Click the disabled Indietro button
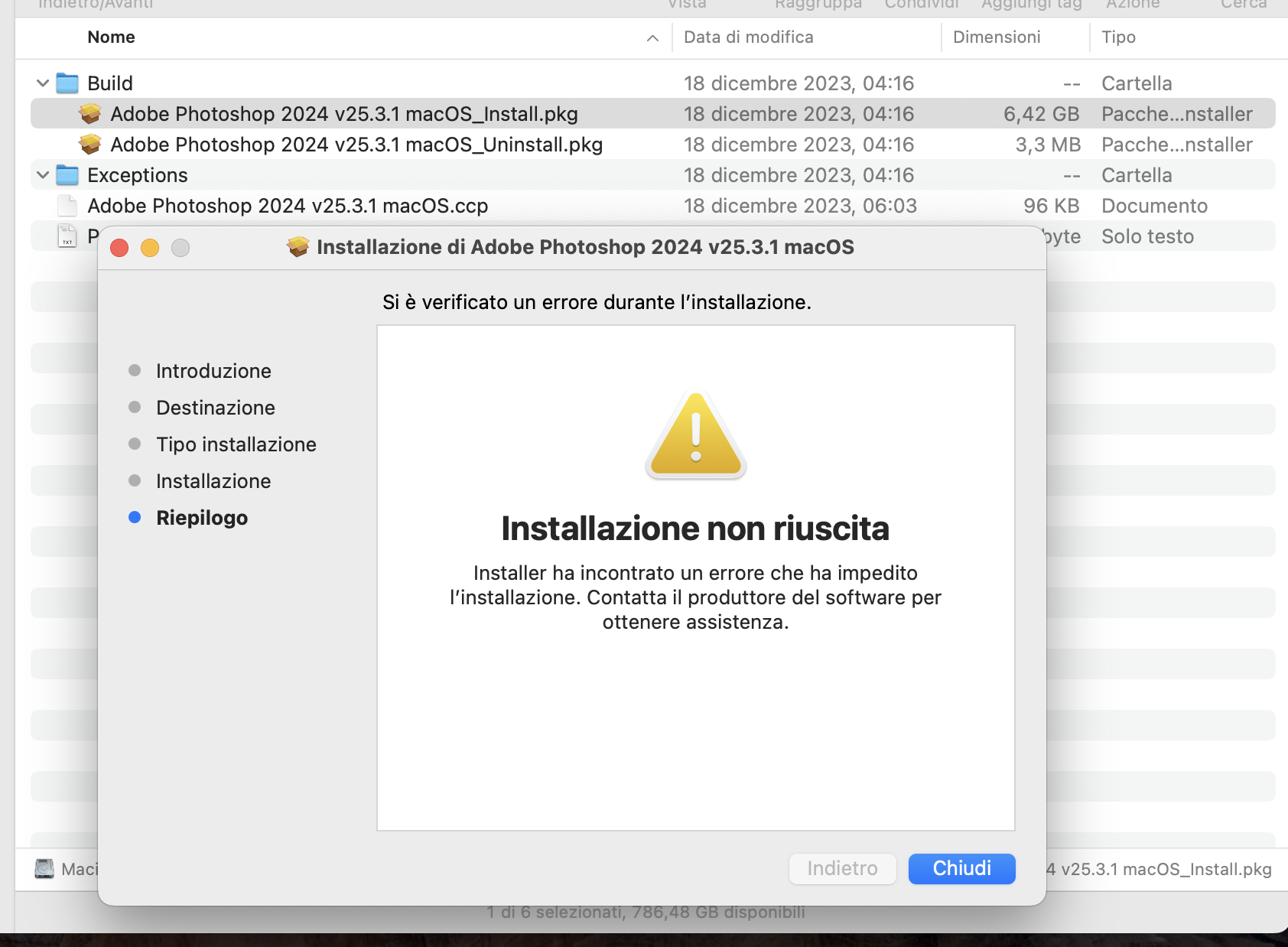The width and height of the screenshot is (1288, 947). coord(842,868)
